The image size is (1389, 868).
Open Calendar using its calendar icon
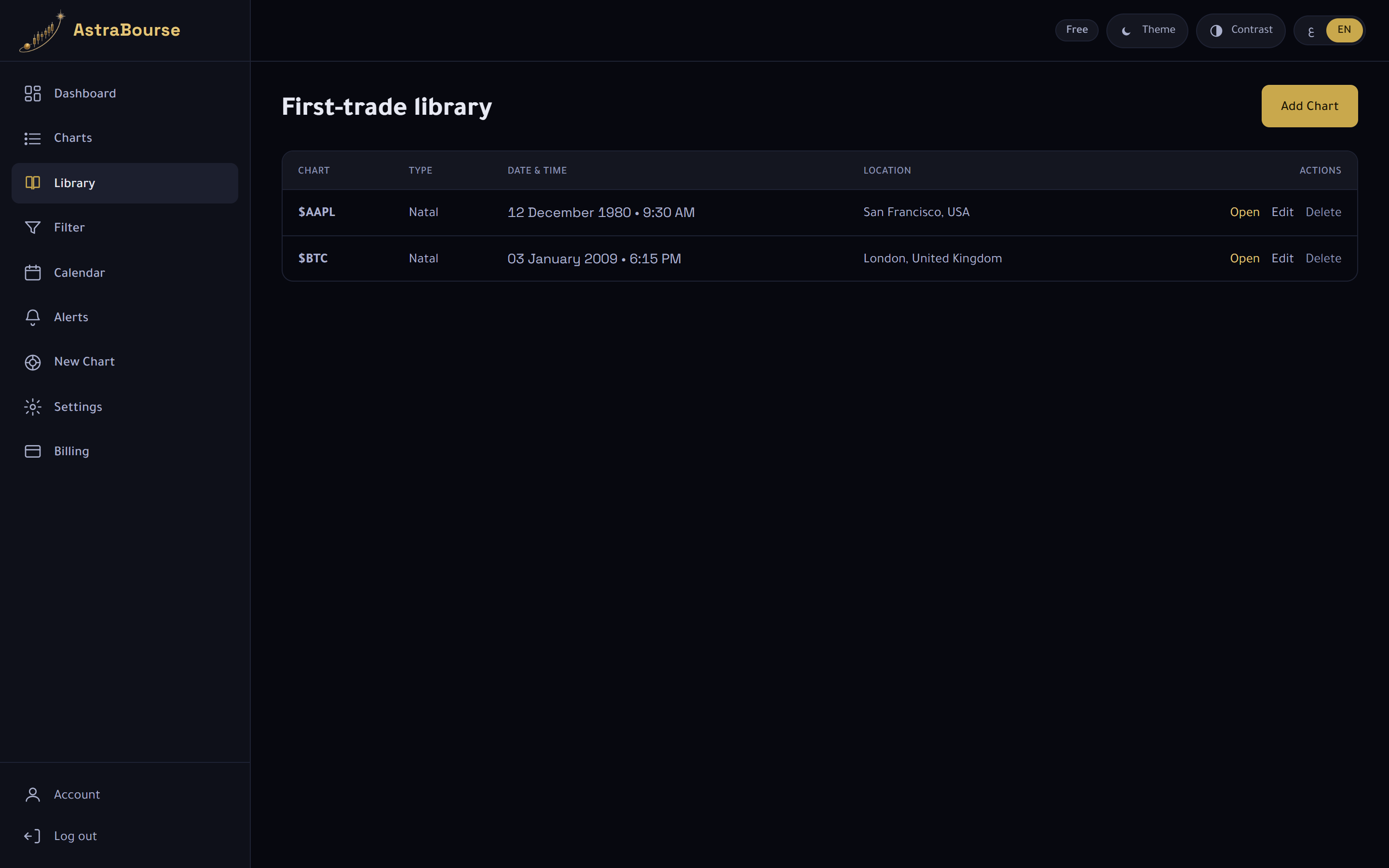click(x=33, y=272)
